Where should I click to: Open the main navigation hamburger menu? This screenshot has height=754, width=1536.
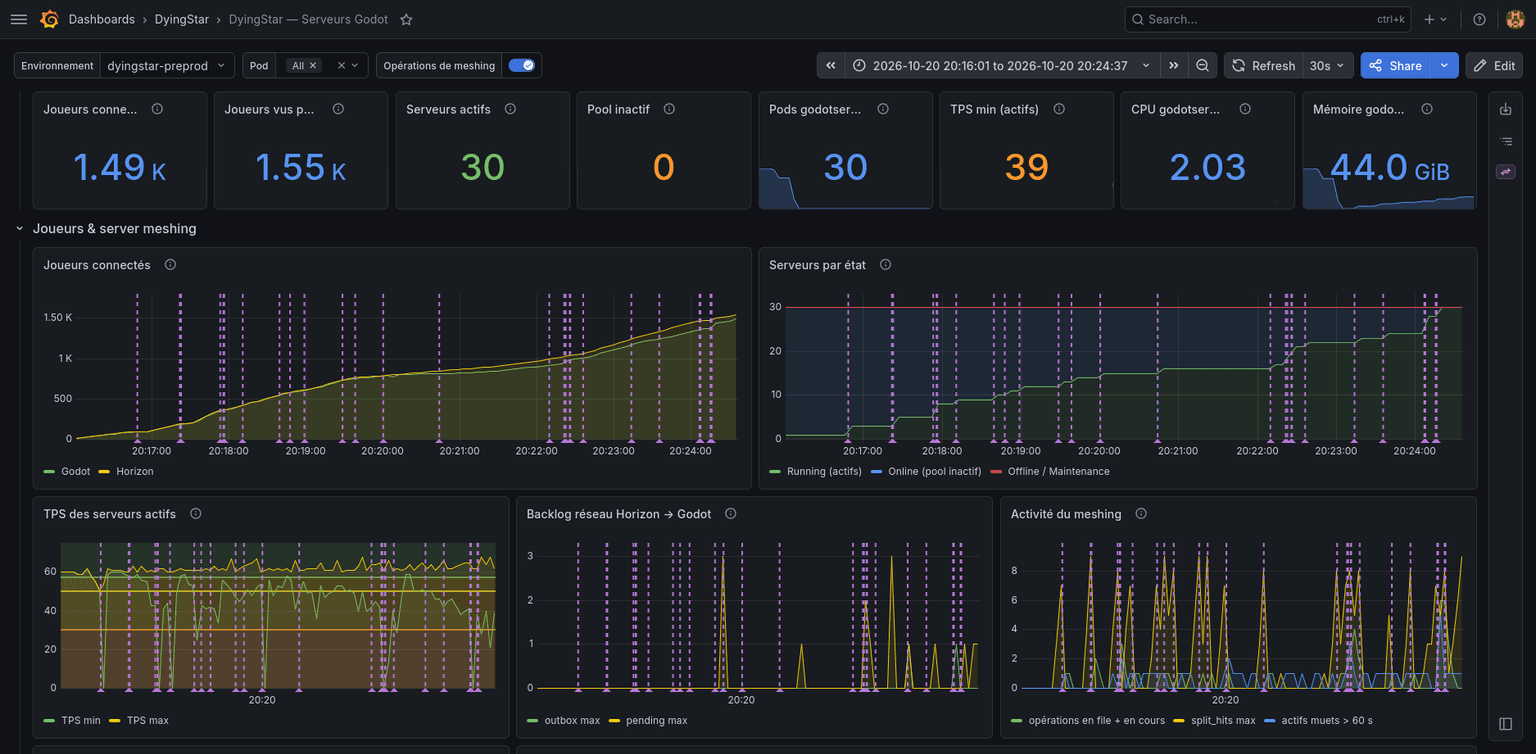click(x=19, y=19)
